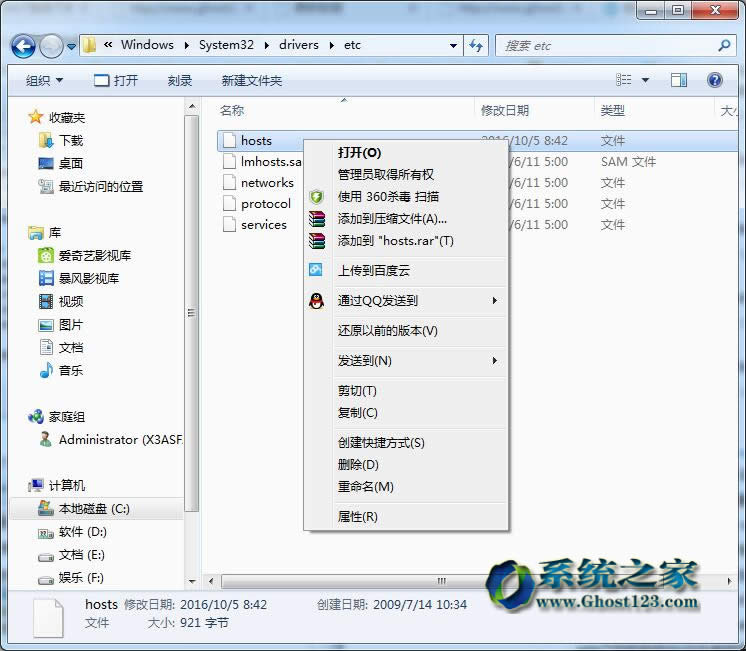Open 最近访问的位置 in favorites

91,186
